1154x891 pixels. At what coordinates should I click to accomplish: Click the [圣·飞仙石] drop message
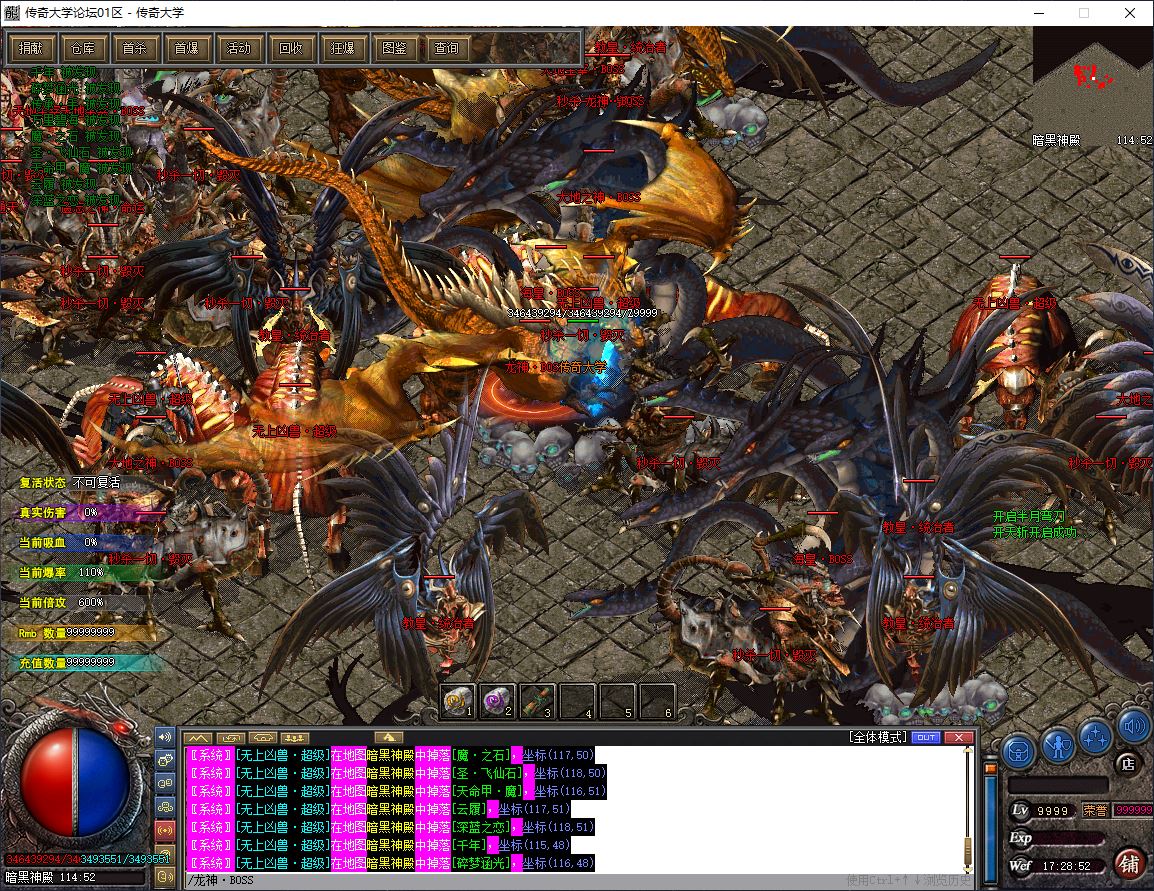pos(397,773)
